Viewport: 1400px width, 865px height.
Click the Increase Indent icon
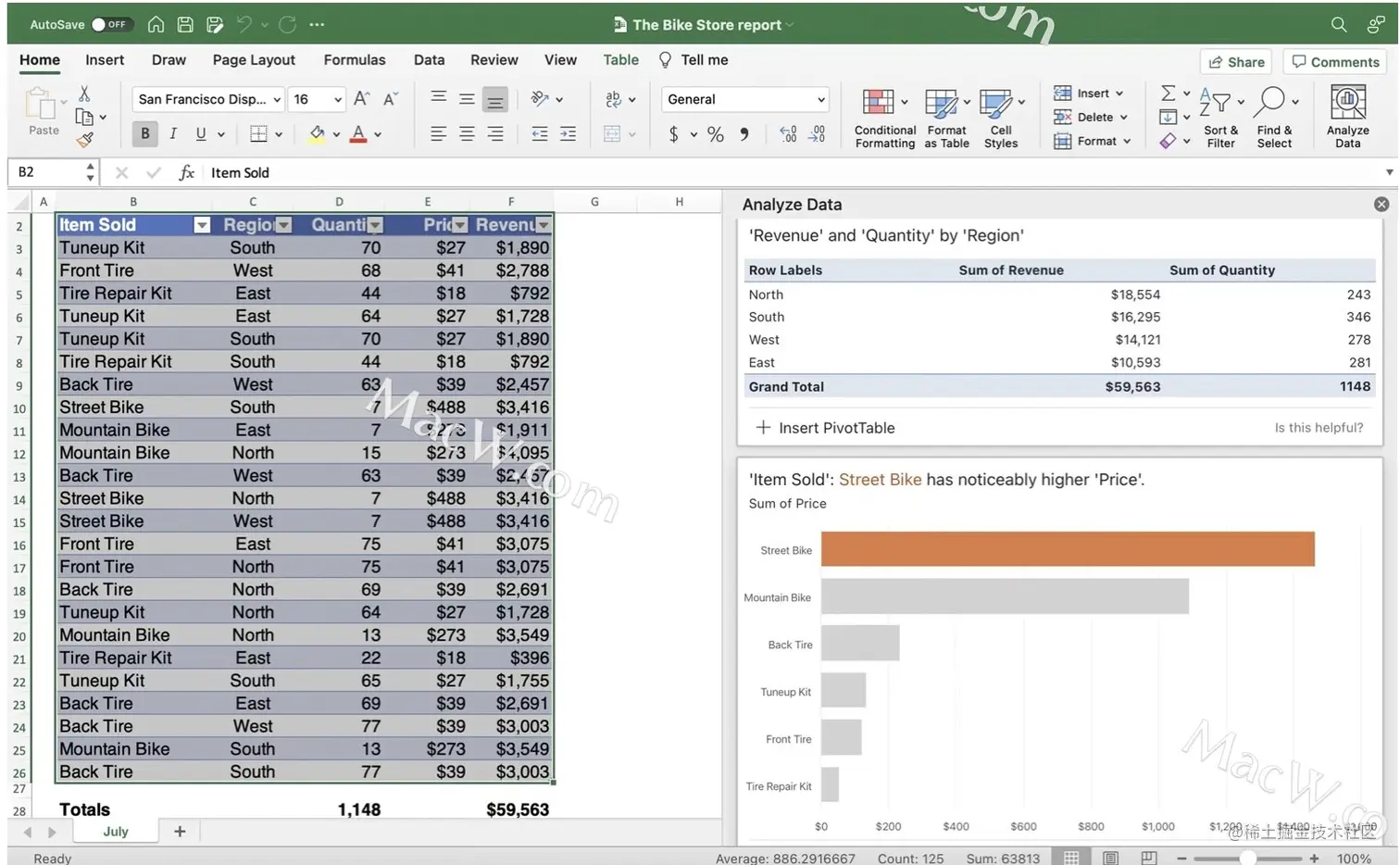[x=568, y=134]
